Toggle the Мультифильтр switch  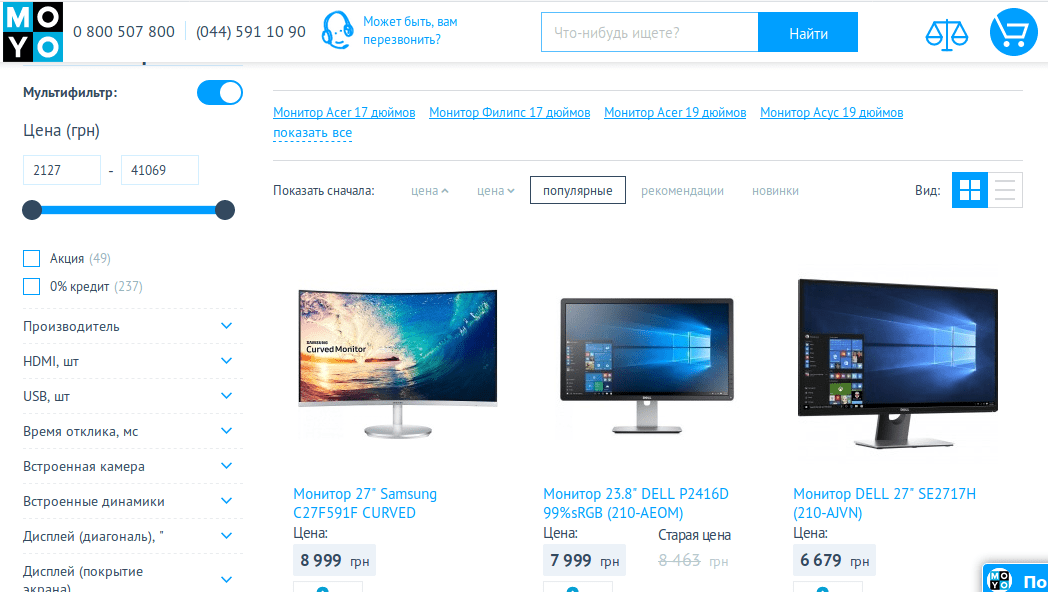tap(220, 93)
